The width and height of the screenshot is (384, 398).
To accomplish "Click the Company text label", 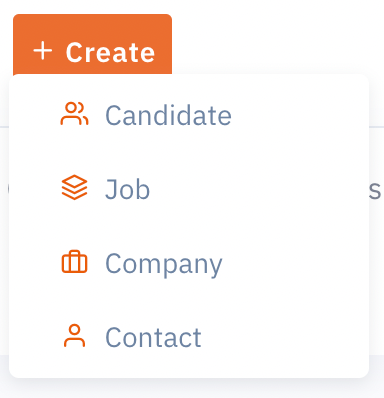I will pyautogui.click(x=164, y=265).
